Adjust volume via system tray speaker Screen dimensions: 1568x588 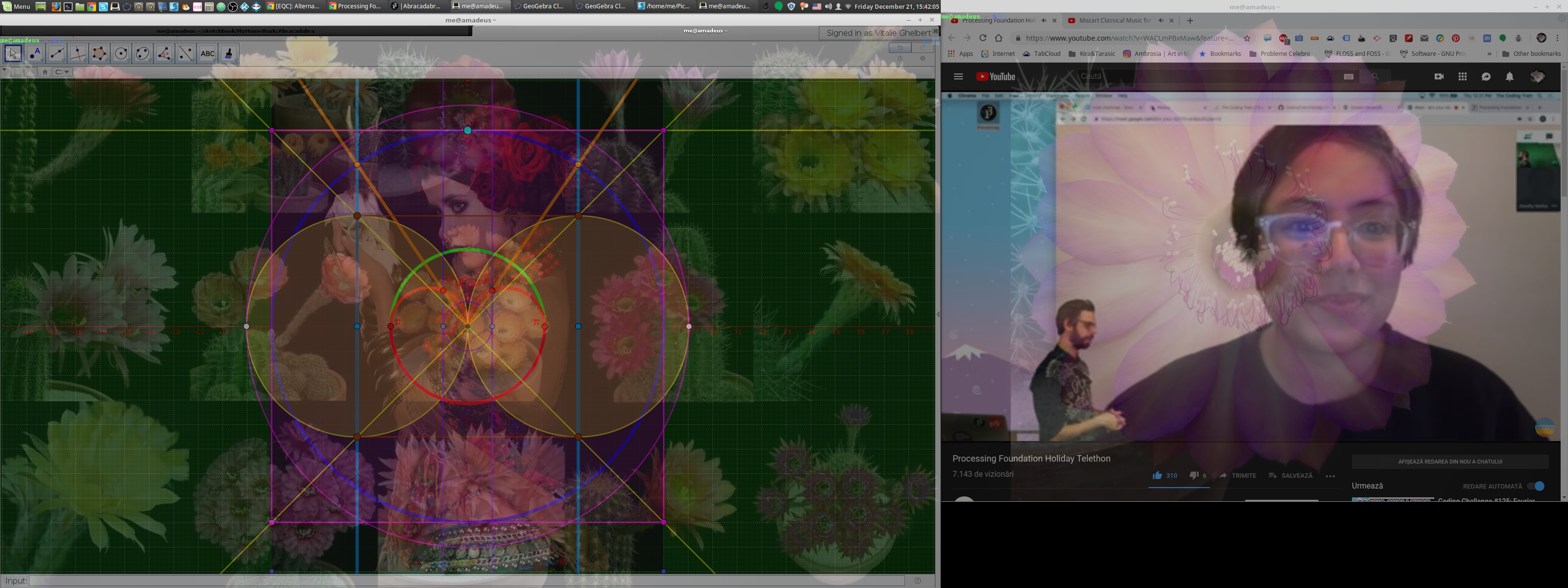tap(828, 6)
